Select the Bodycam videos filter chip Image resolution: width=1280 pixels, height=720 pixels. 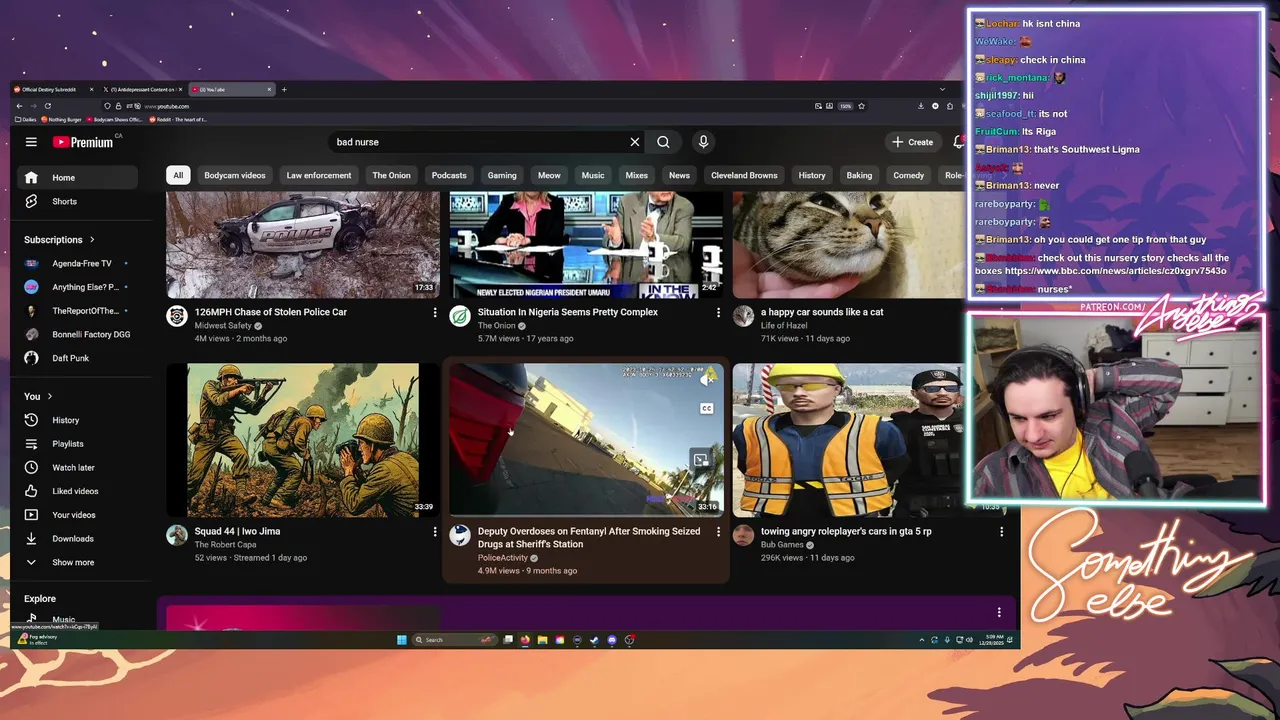pyautogui.click(x=235, y=175)
